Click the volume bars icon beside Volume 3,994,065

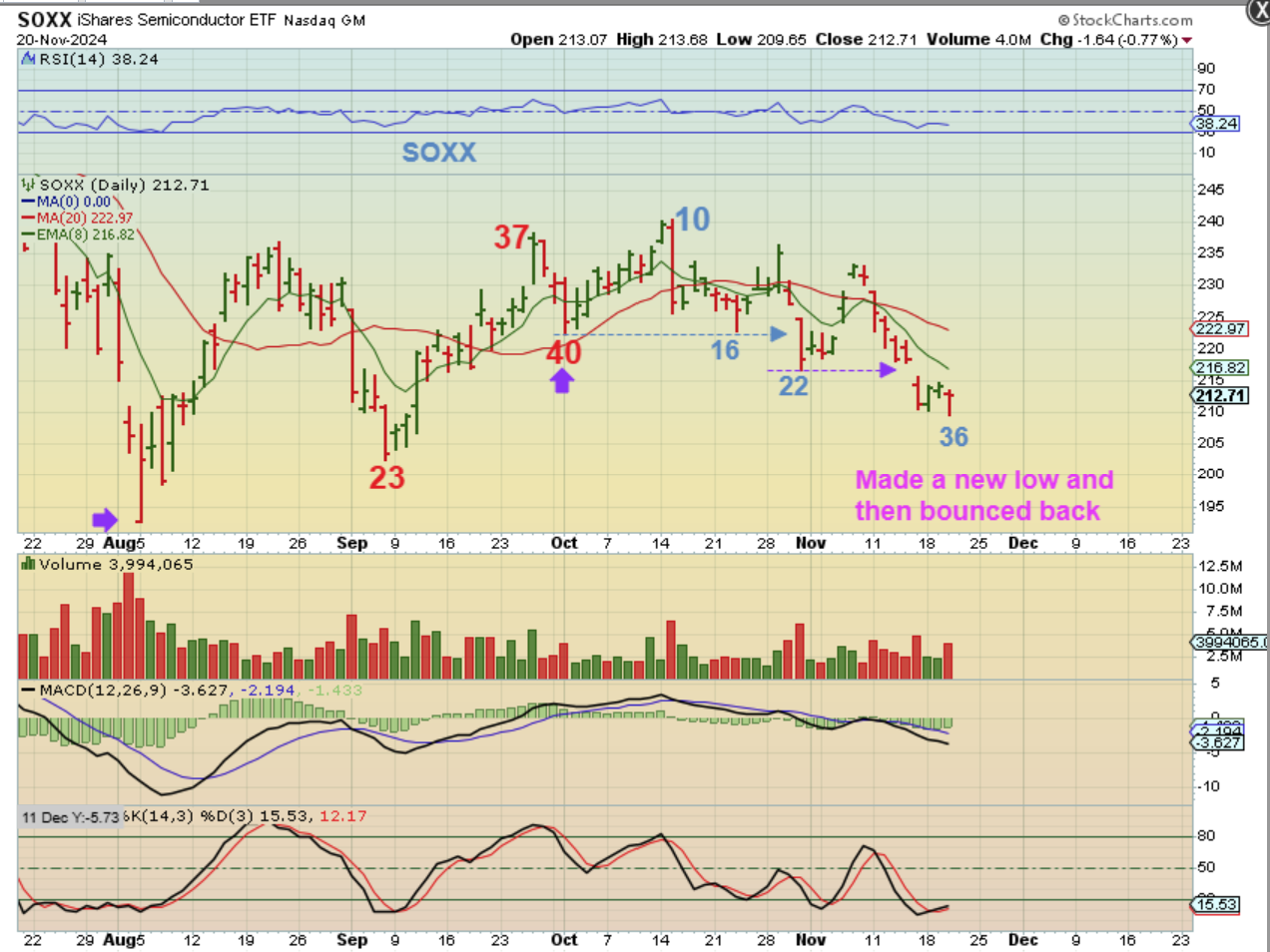(29, 565)
